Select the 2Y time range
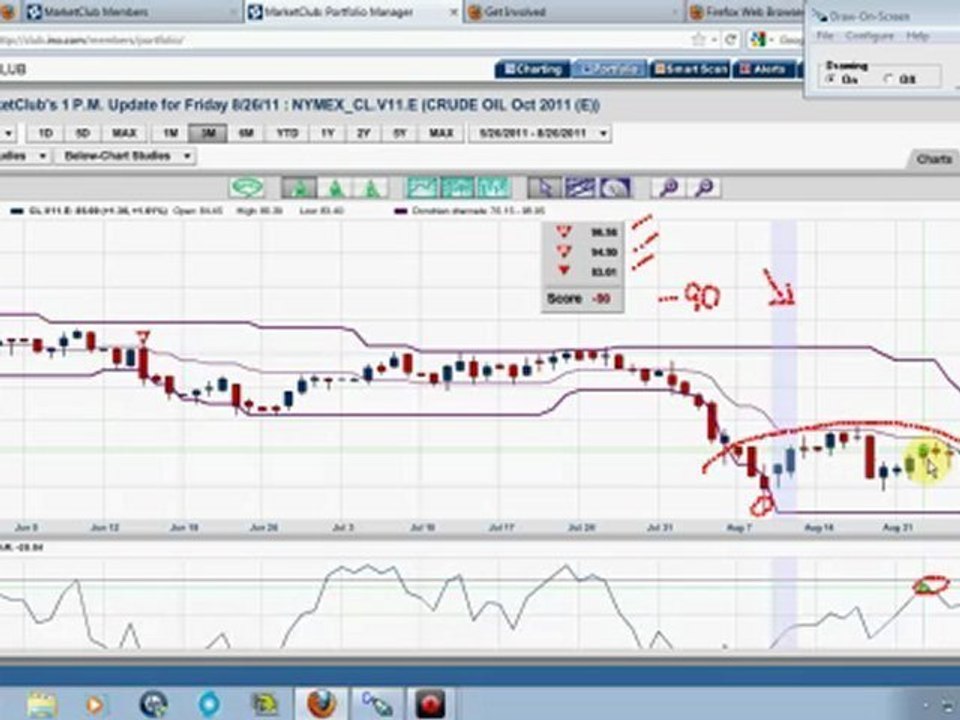 [364, 133]
